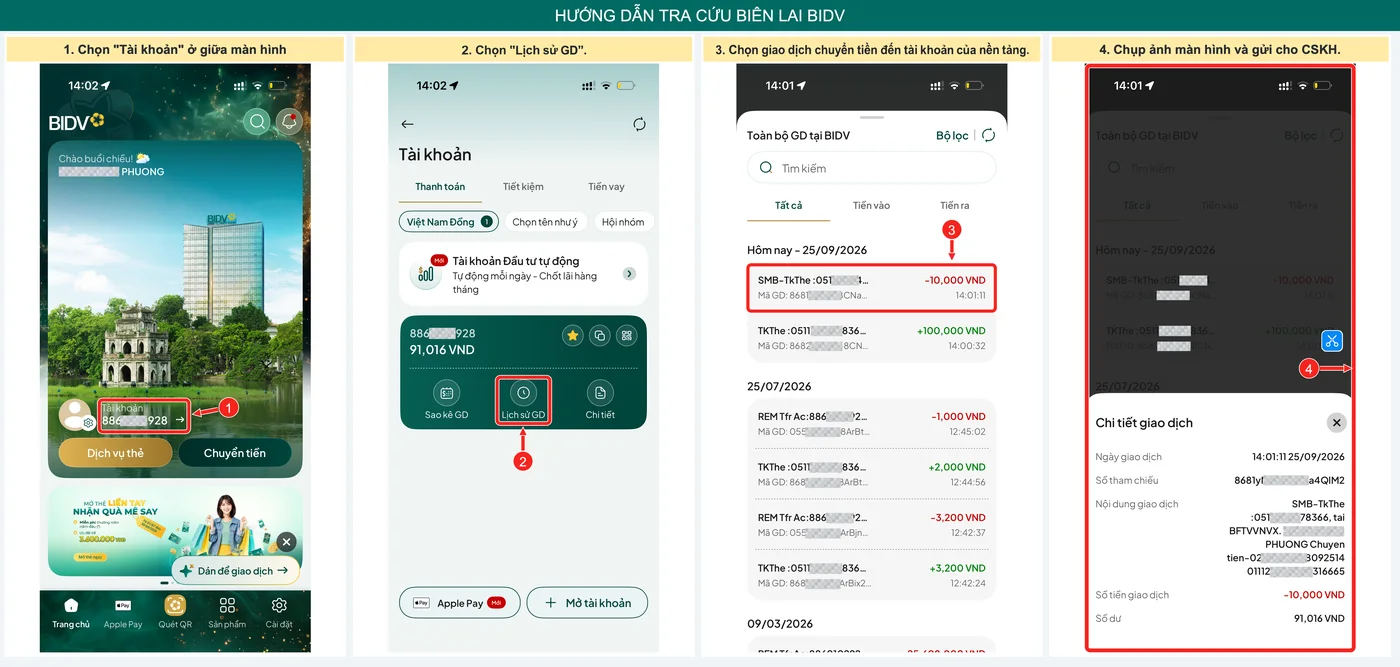Open the TKThe +3,200 VND transaction
This screenshot has height=667, width=1400.
click(872, 575)
